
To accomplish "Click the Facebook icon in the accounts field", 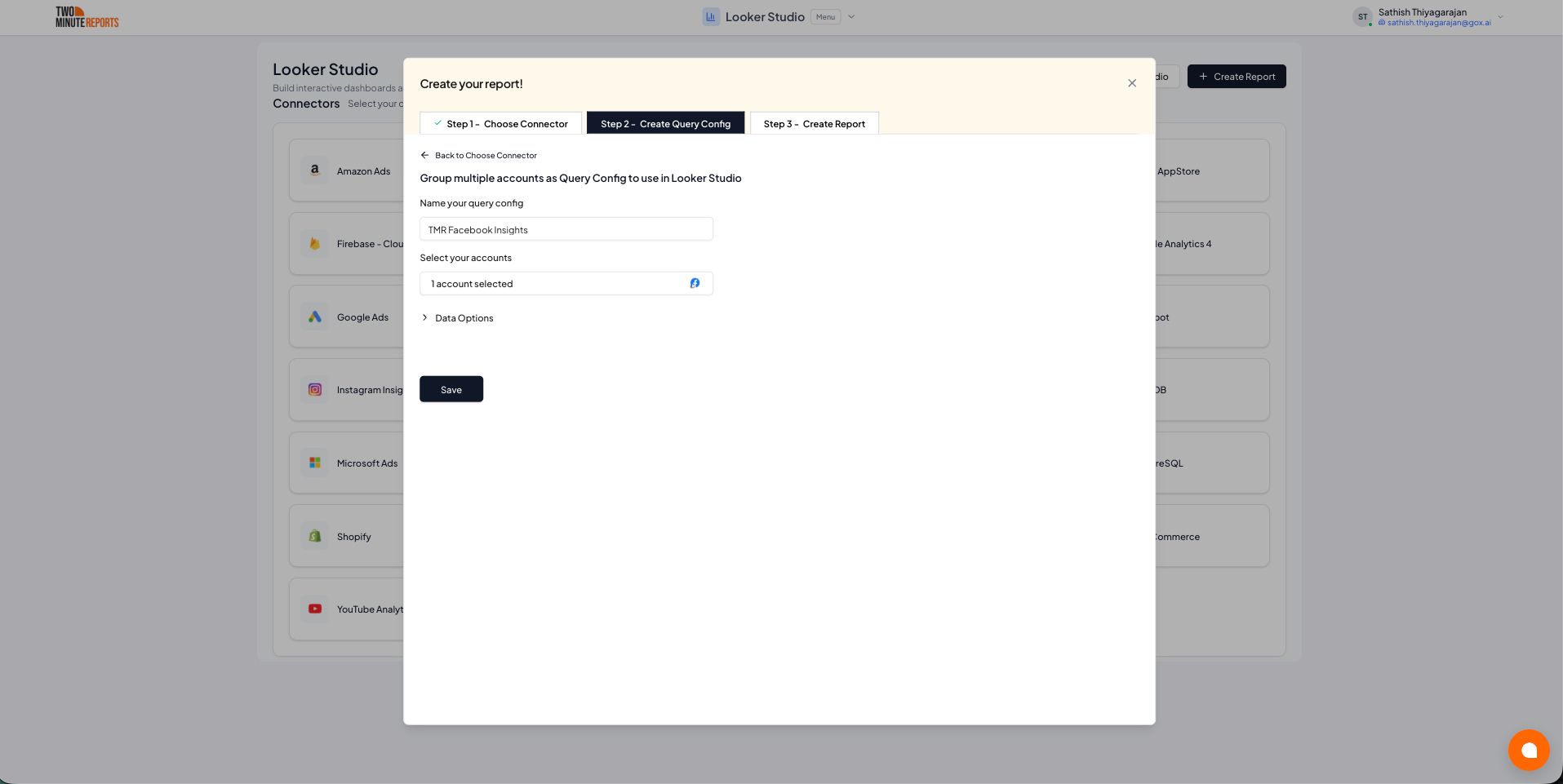I will tap(695, 283).
